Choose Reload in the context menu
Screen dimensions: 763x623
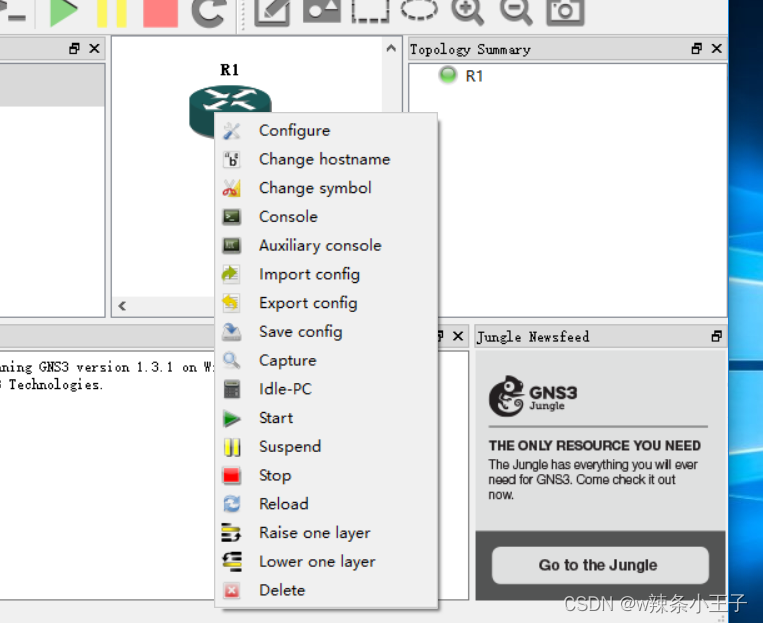pos(326,504)
